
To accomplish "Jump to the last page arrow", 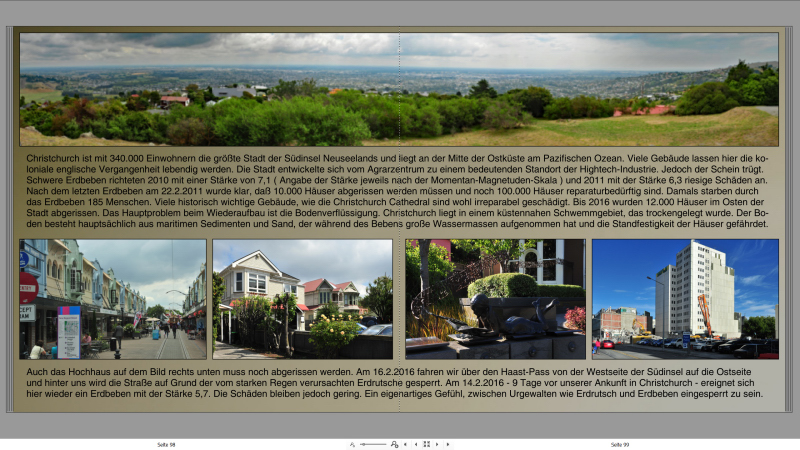I will click(448, 444).
